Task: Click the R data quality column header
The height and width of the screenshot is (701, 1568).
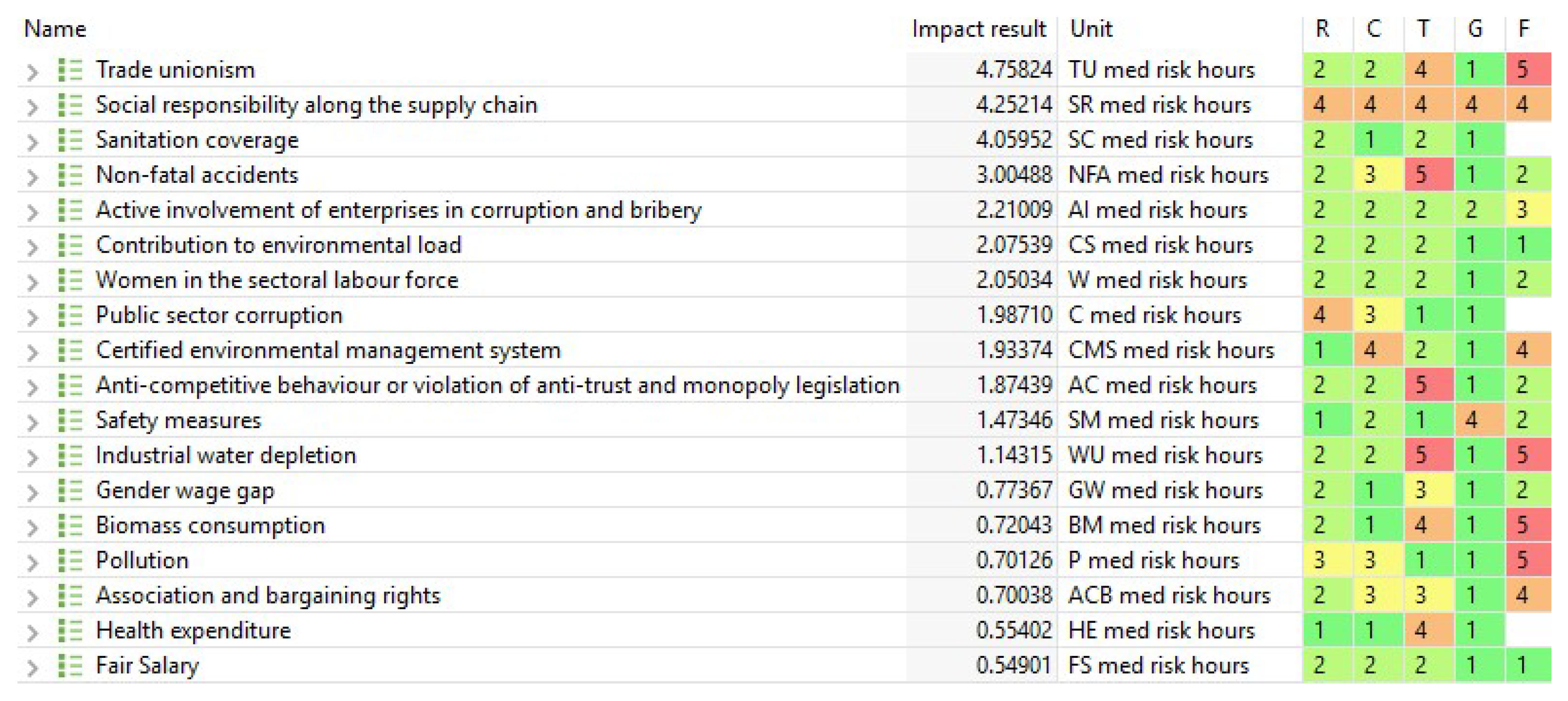Action: (1322, 29)
